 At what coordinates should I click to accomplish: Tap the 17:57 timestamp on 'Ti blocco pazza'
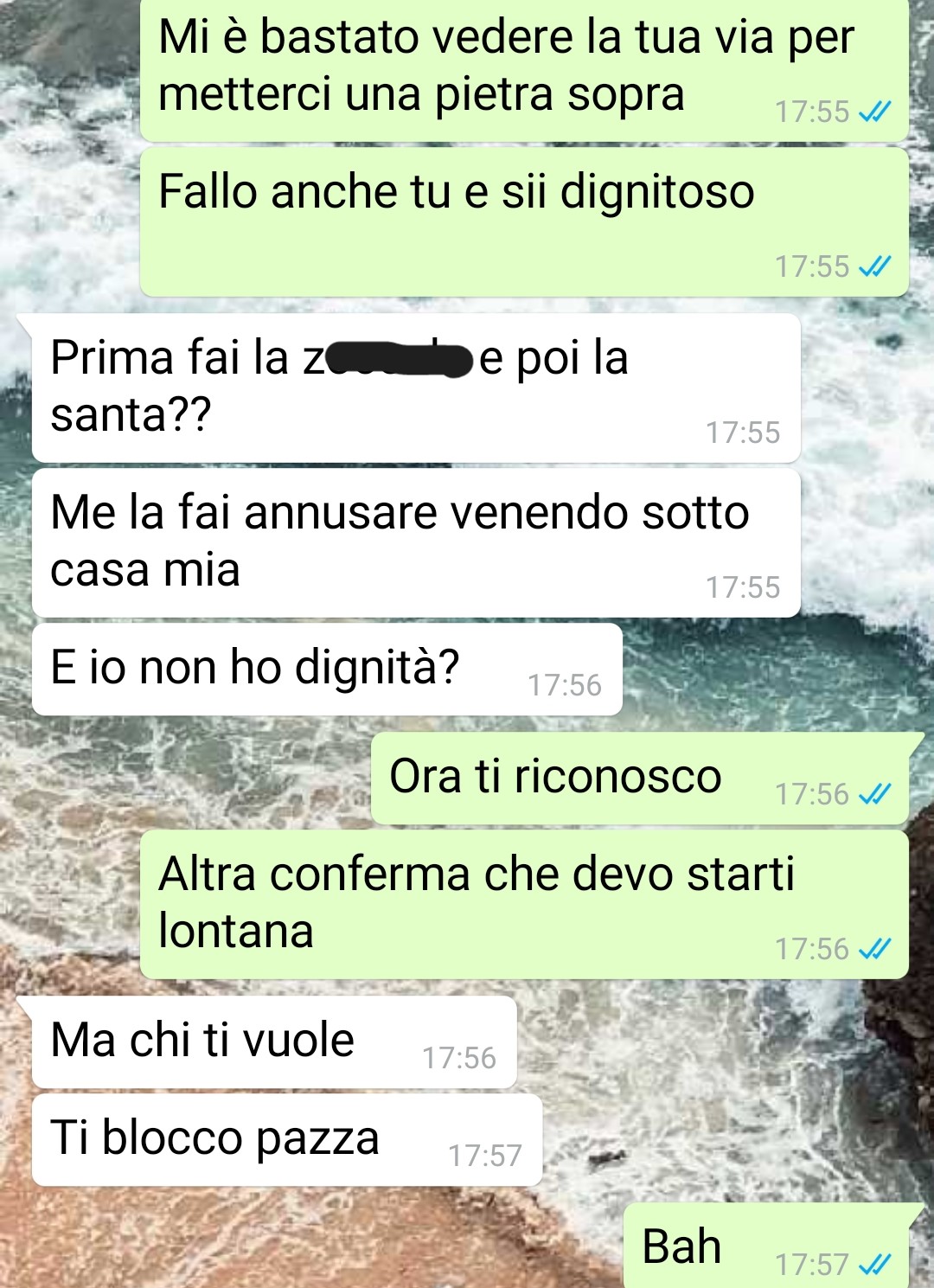point(485,1156)
